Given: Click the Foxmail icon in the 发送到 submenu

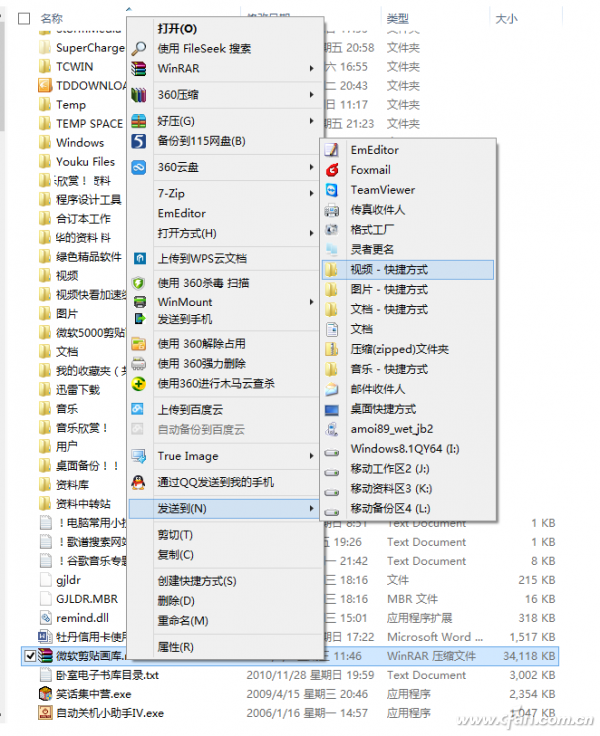Looking at the screenshot, I should click(x=332, y=170).
